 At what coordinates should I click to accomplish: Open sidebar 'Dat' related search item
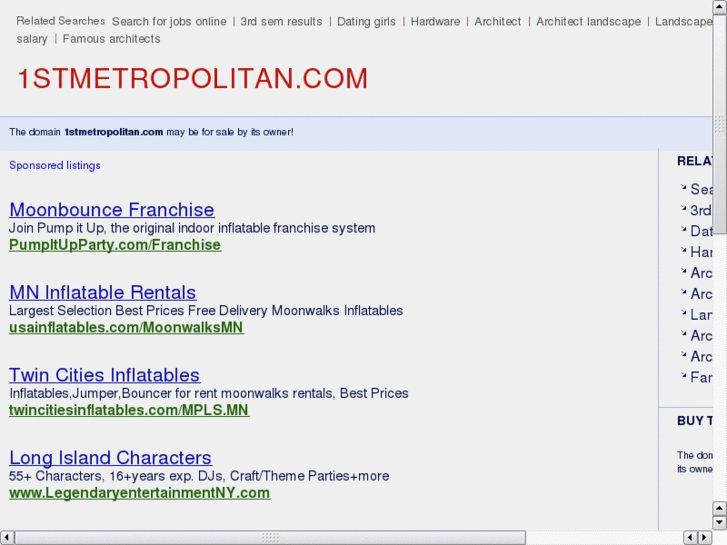[x=701, y=231]
